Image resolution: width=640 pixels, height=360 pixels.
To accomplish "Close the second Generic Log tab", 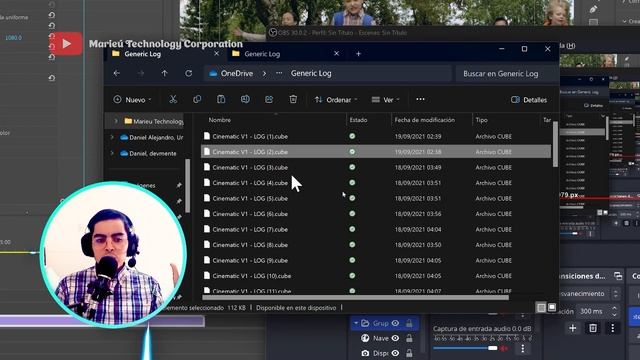I will pyautogui.click(x=336, y=53).
